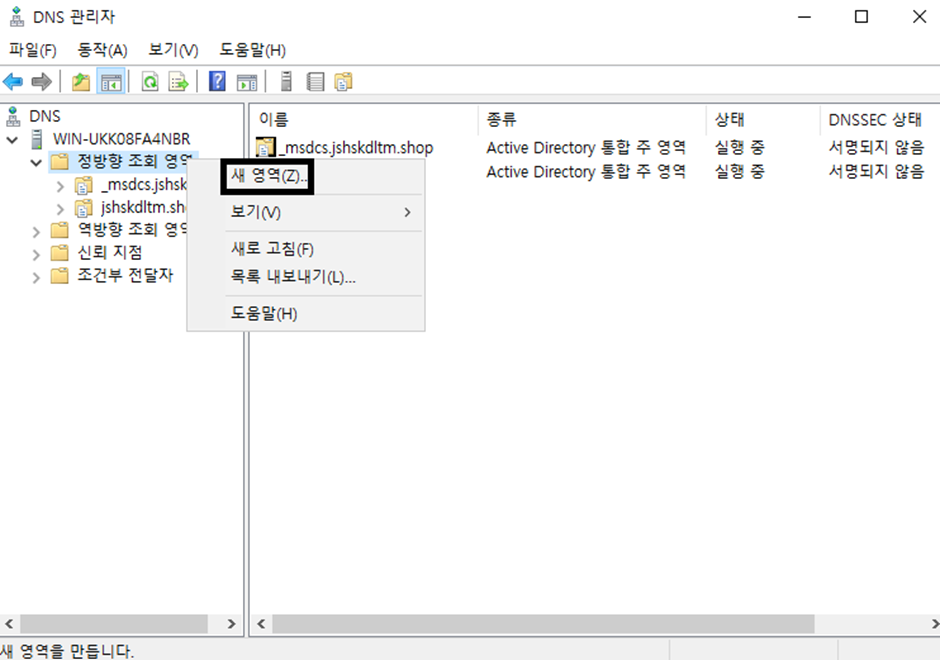The image size is (940, 660).
Task: Open Help via the blue question-mark icon
Action: [x=217, y=82]
